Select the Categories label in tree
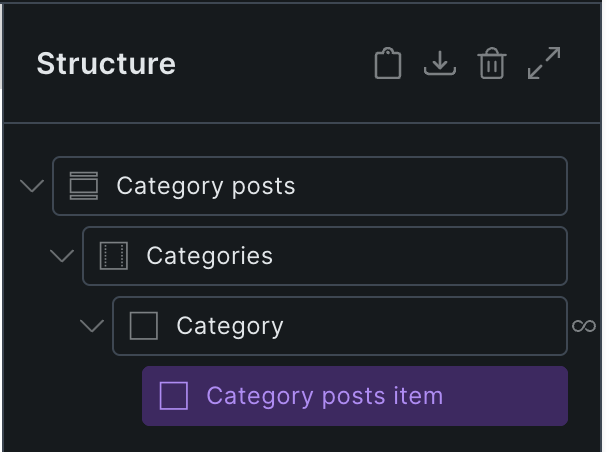610x452 pixels. [209, 256]
